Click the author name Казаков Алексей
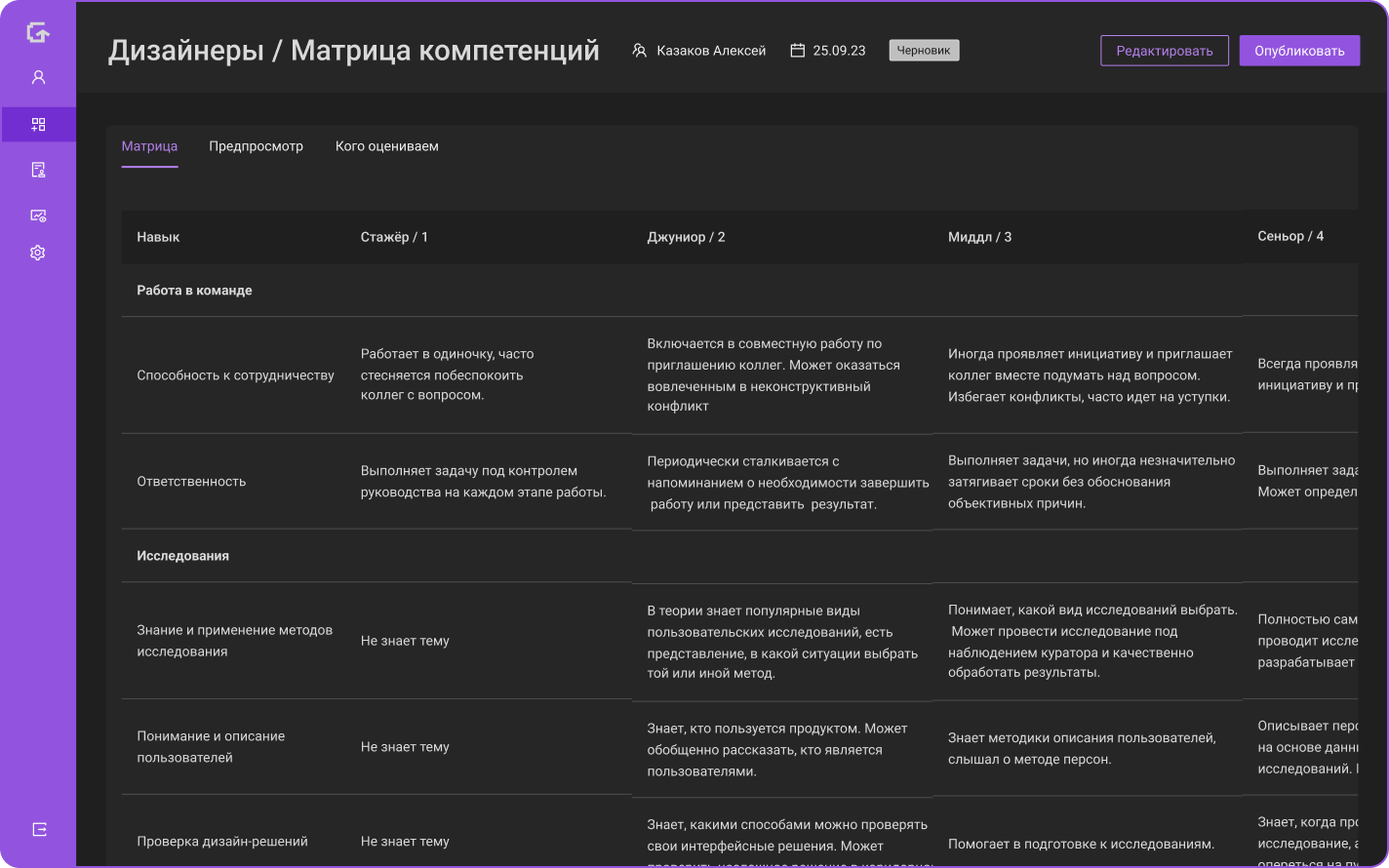 coord(711,51)
